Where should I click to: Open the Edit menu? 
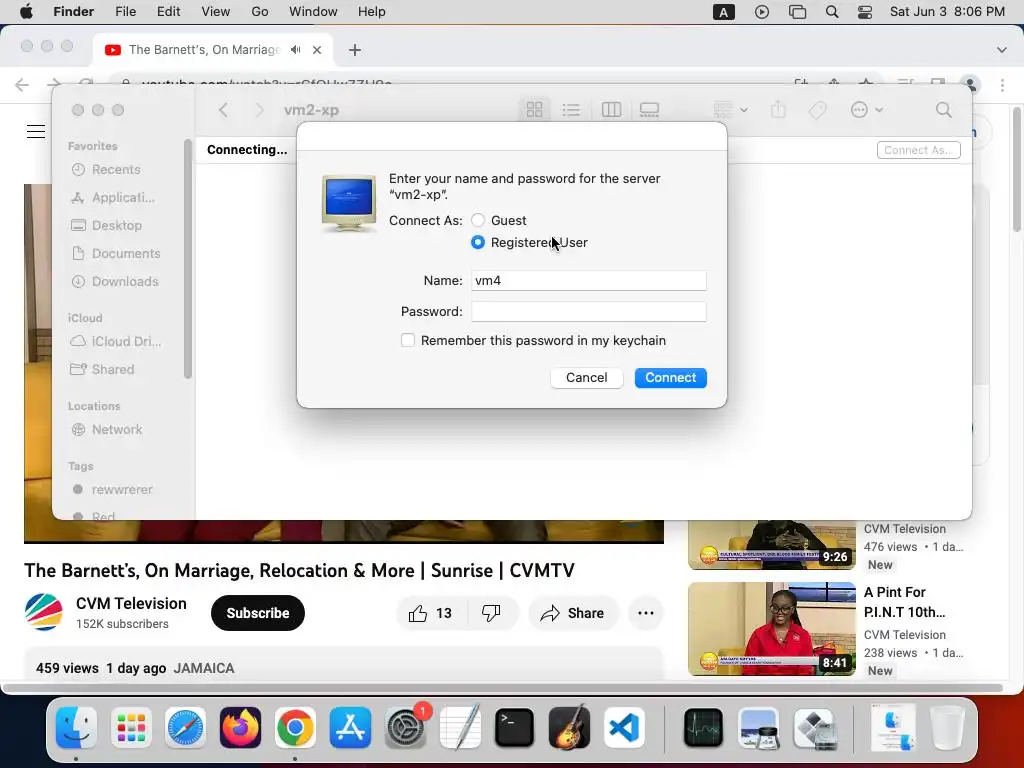(168, 12)
